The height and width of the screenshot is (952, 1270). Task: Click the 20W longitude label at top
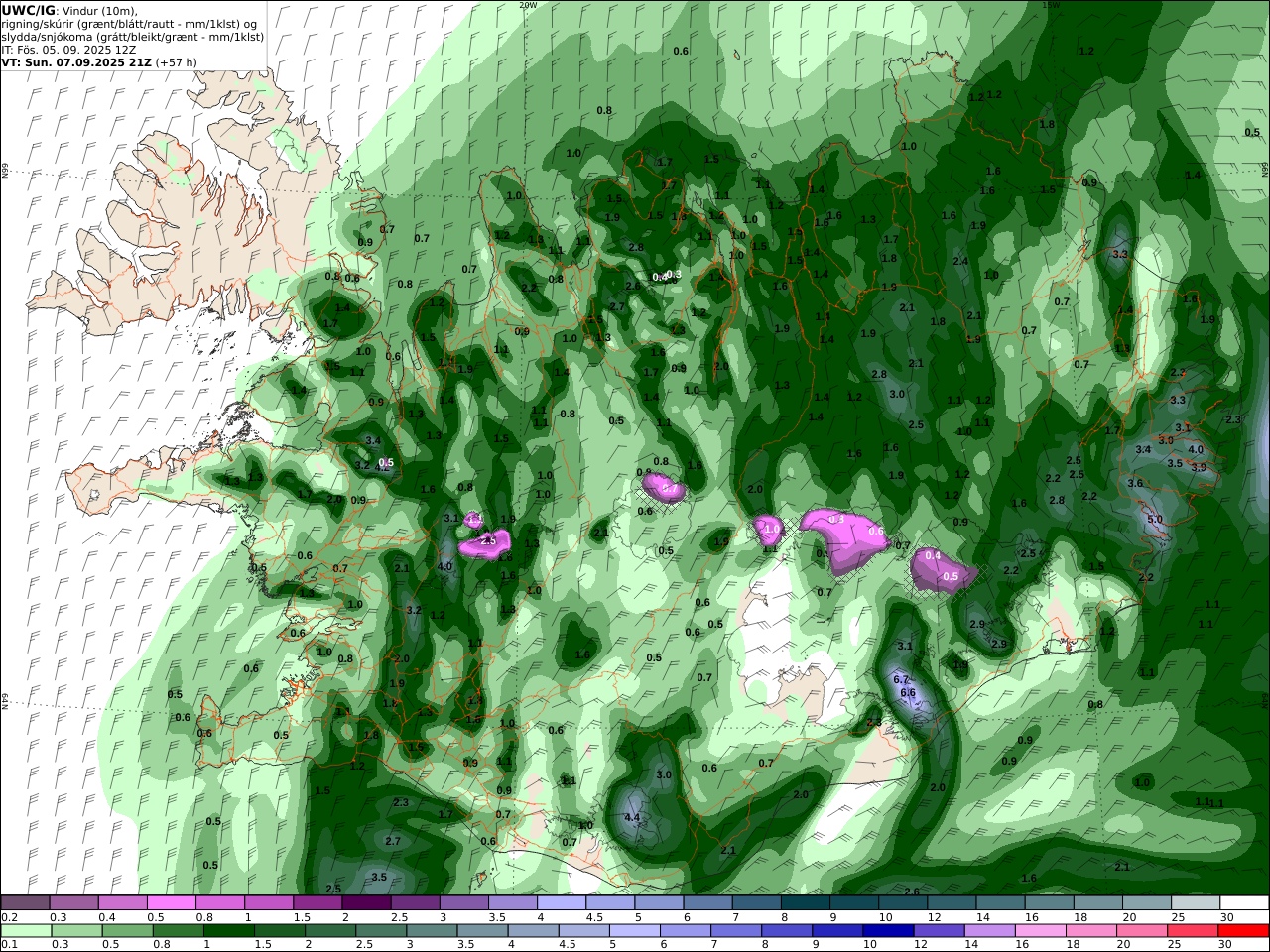pos(528,5)
